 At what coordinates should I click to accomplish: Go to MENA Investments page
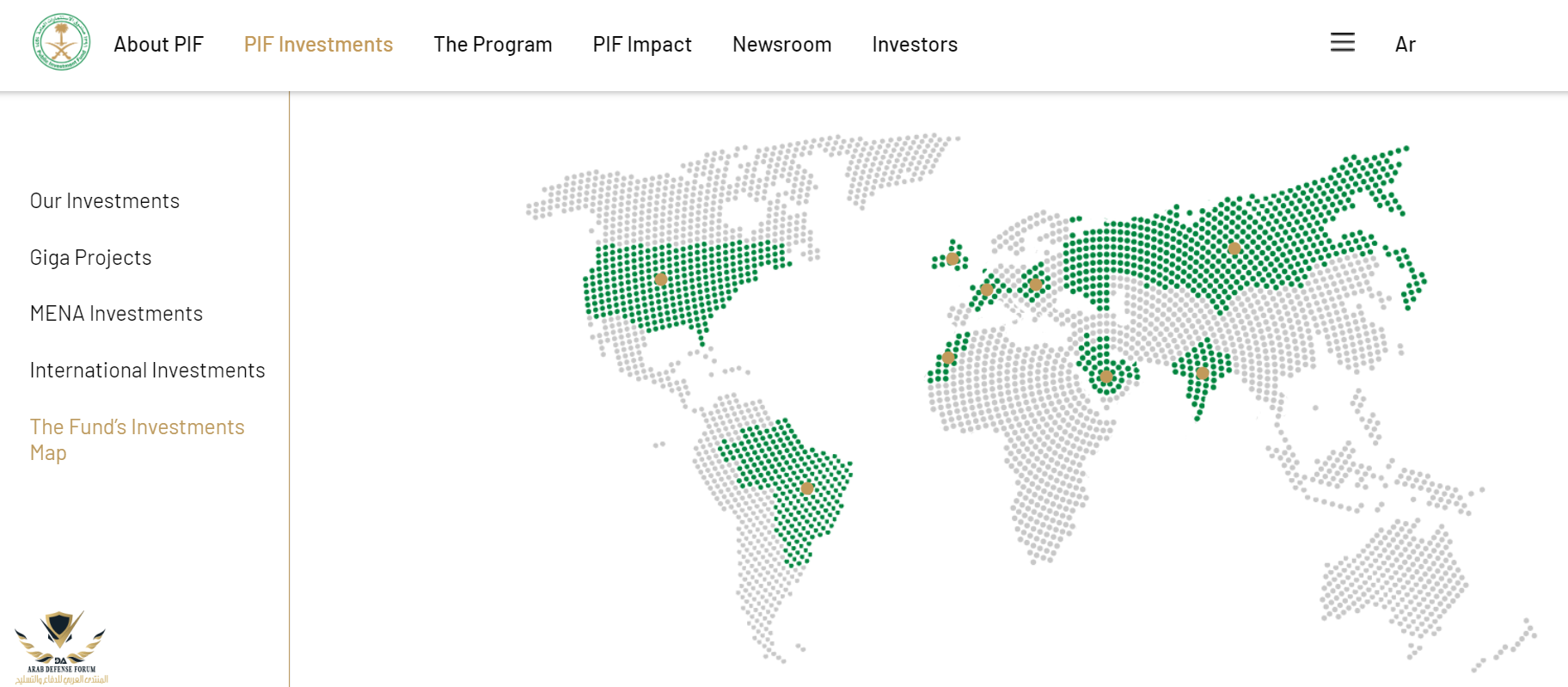coord(116,314)
